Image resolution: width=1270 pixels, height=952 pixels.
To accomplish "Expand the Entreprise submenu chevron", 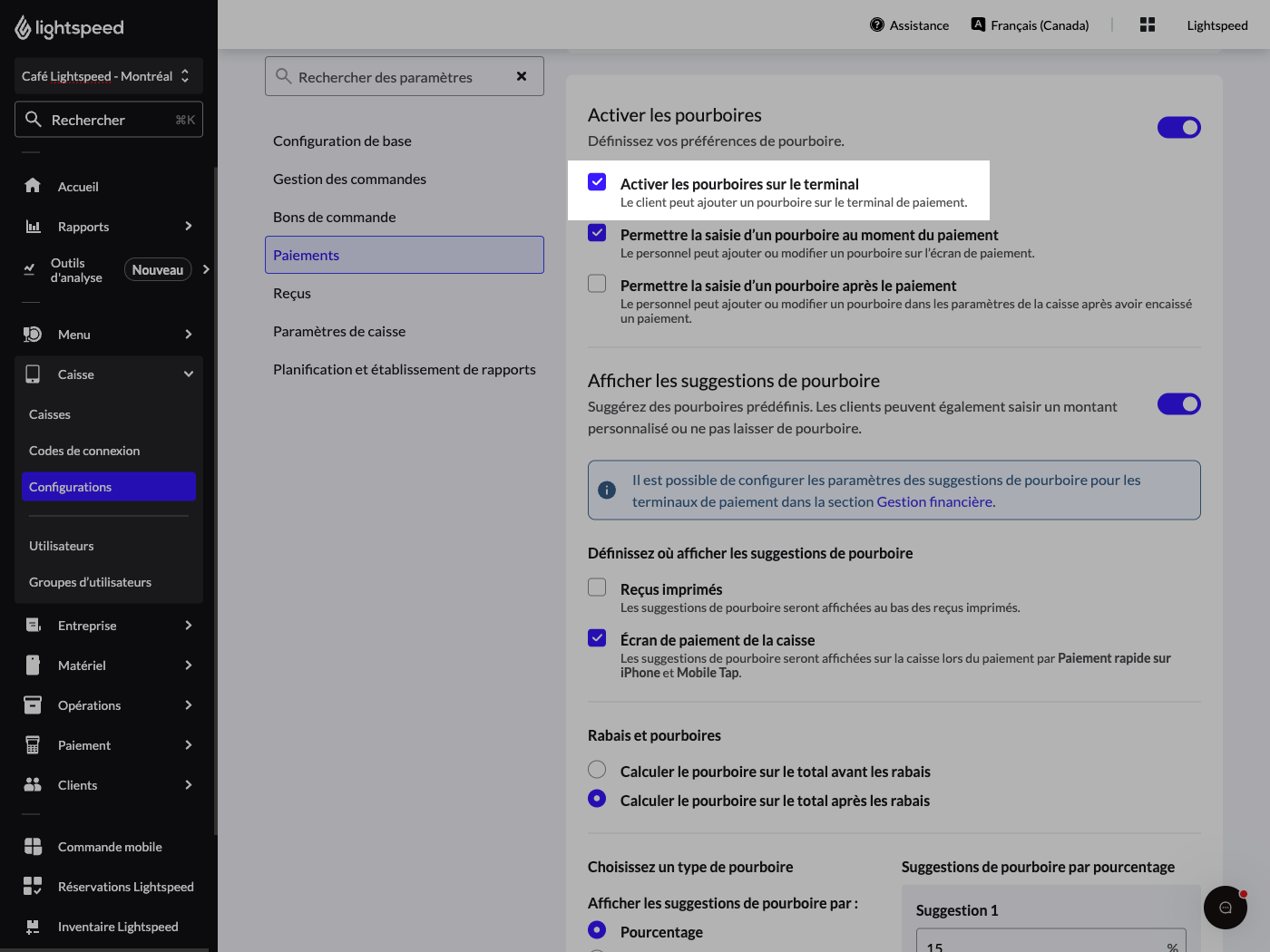I will (x=189, y=626).
